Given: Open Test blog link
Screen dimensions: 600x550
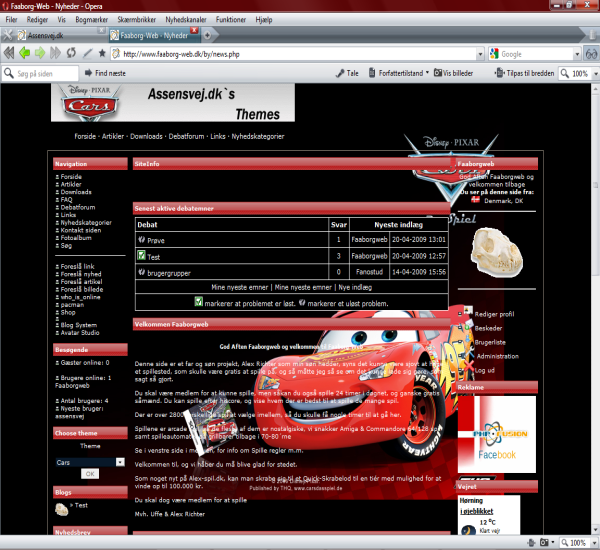Looking at the screenshot, I should pyautogui.click(x=81, y=505).
